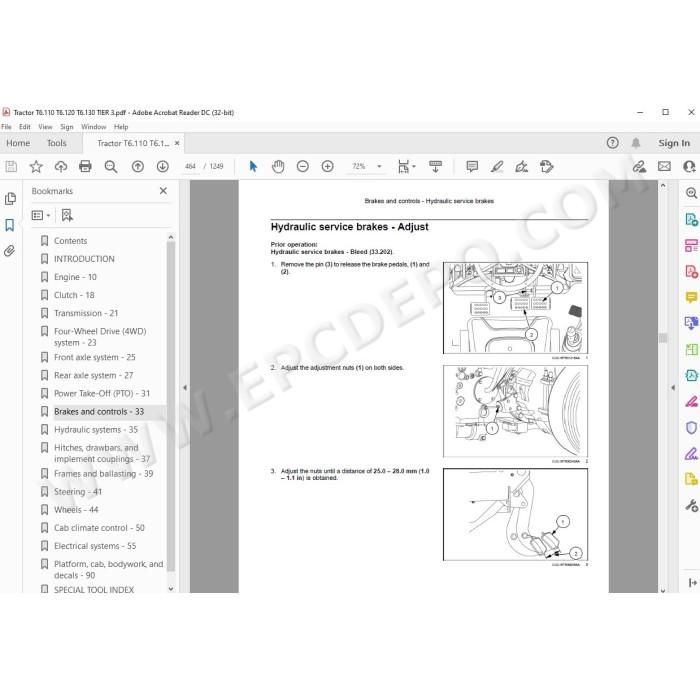Image resolution: width=700 pixels, height=700 pixels.
Task: Click the scrolling mode keyboard icon
Action: [x=435, y=167]
